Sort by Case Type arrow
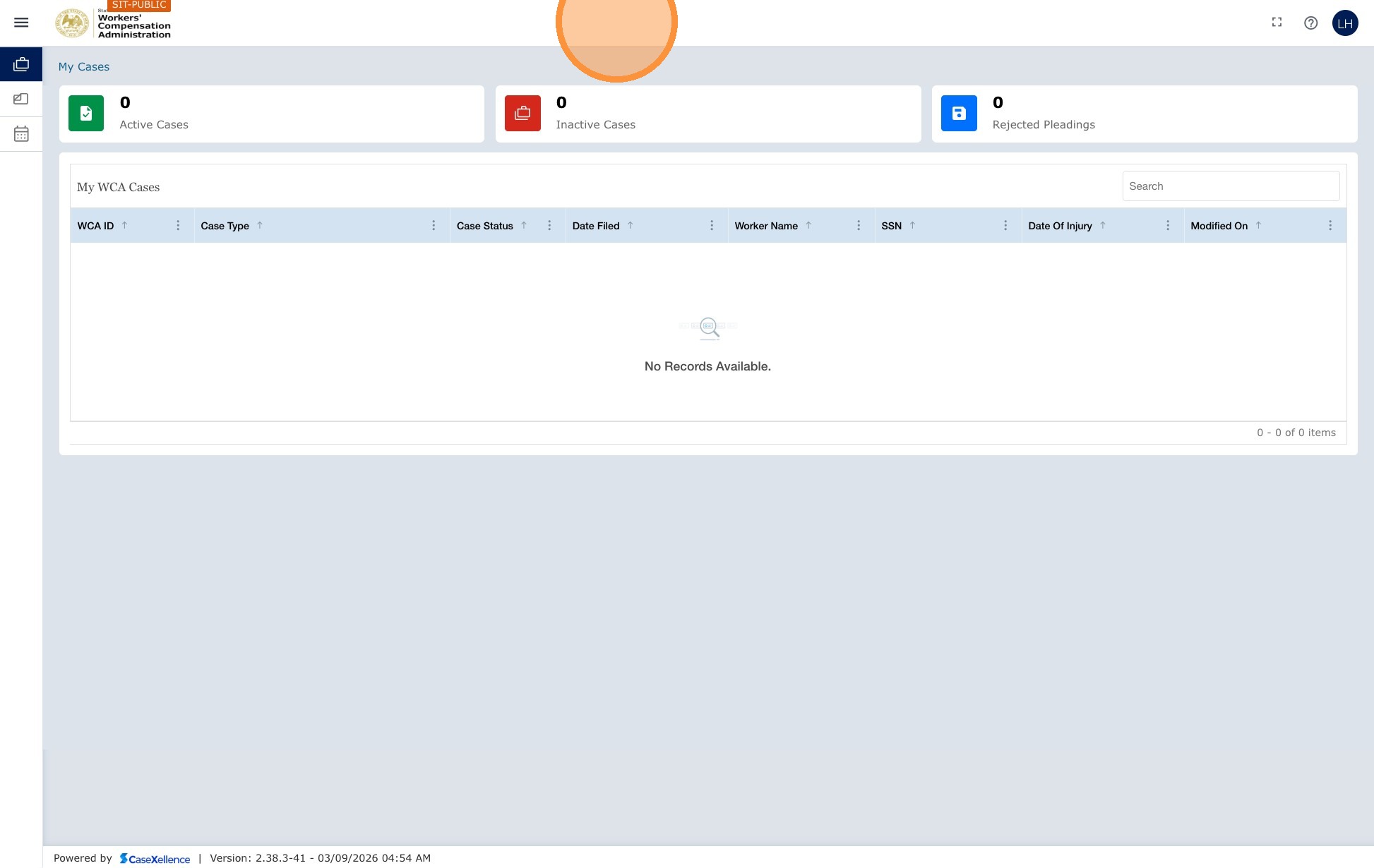Screen dimensions: 1374x868 [x=259, y=225]
